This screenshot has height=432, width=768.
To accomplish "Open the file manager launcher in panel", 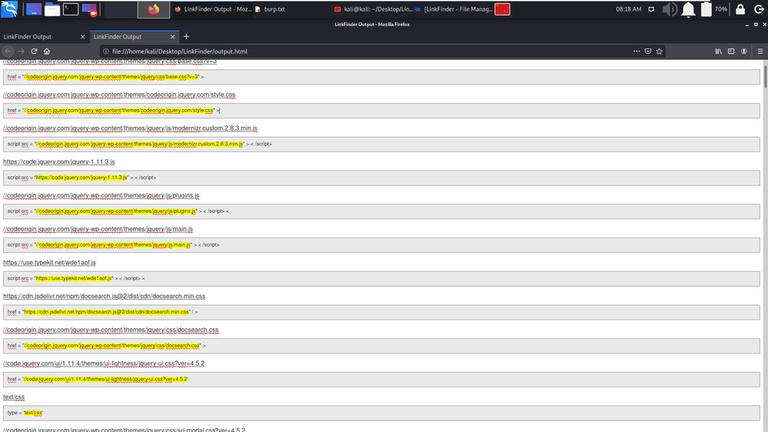I will click(52, 9).
